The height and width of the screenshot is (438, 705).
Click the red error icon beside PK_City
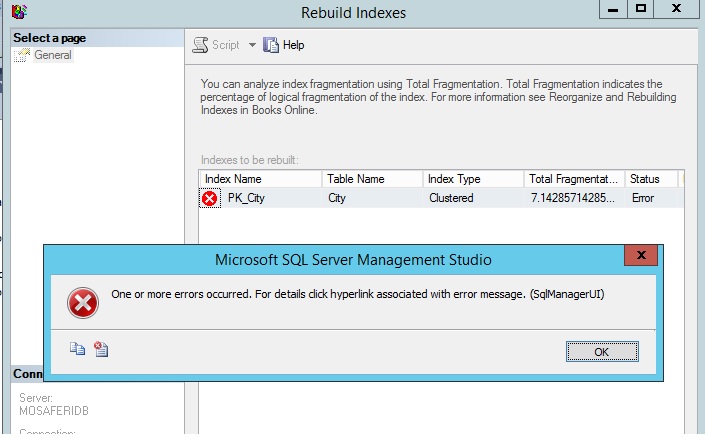coord(210,198)
